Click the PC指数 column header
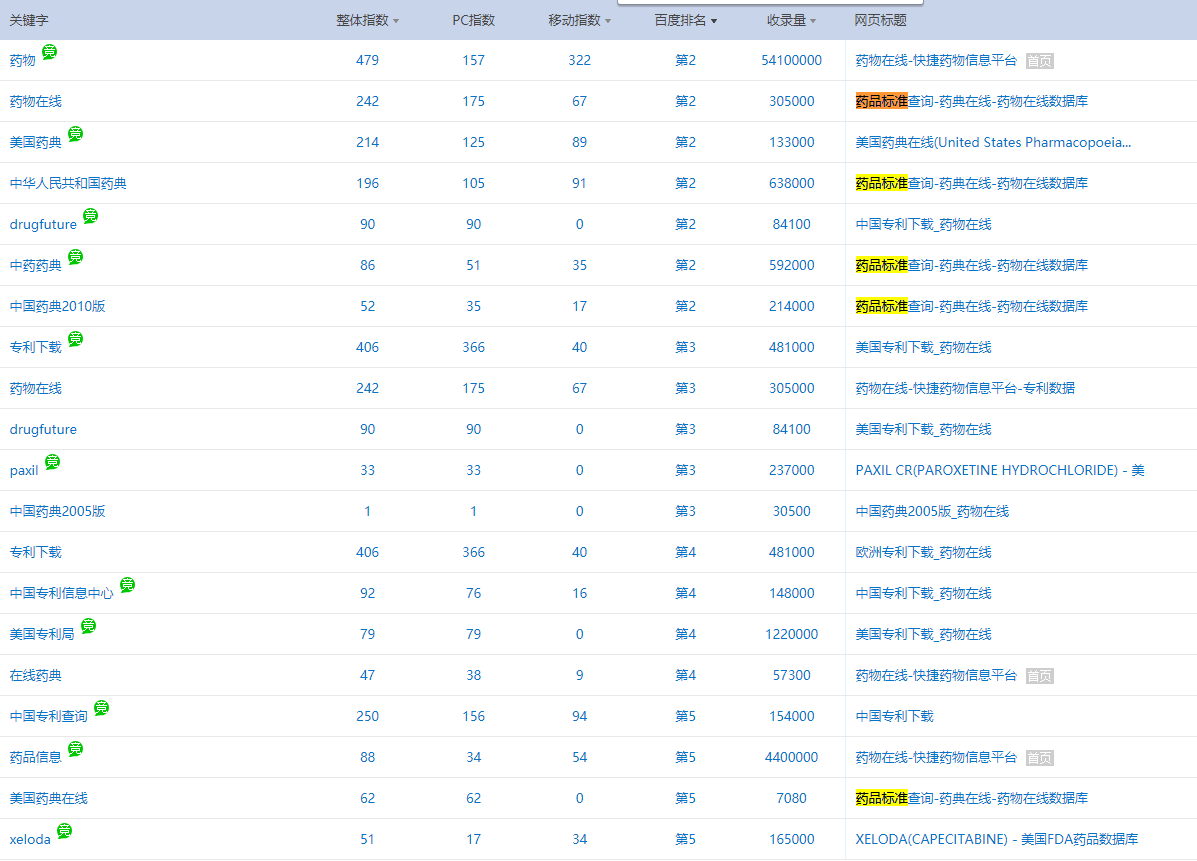This screenshot has width=1197, height=861. pos(473,21)
